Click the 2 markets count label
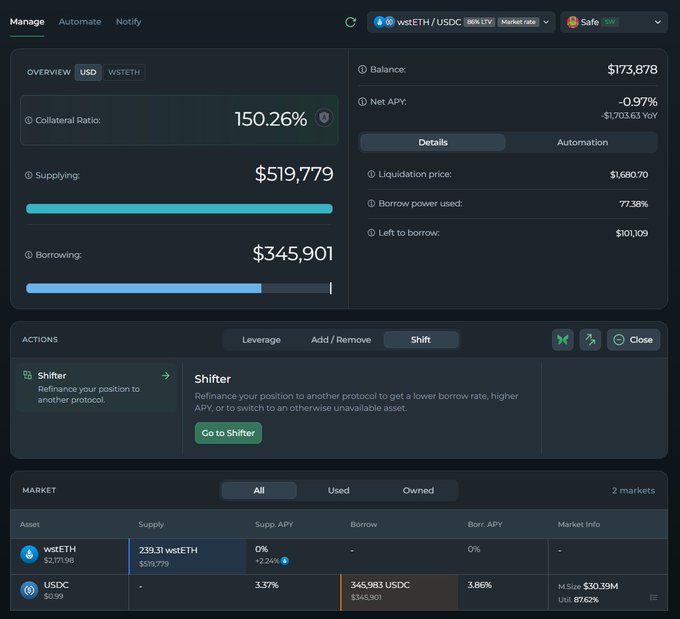 [x=633, y=490]
